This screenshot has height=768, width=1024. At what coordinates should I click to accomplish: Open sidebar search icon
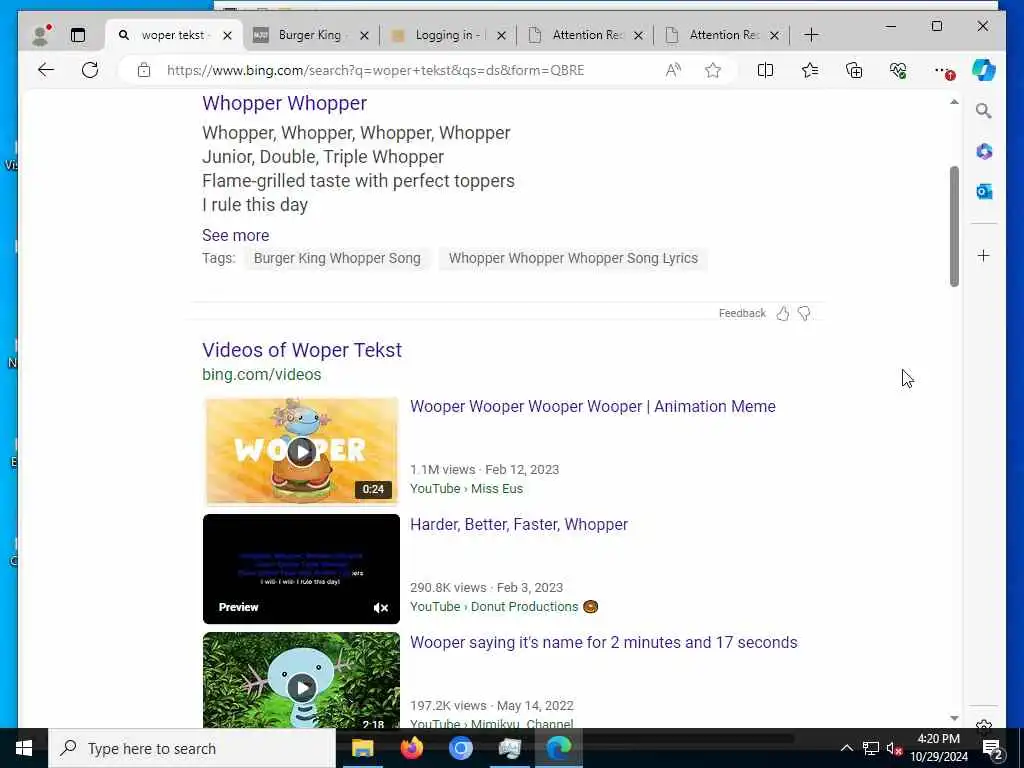[984, 110]
